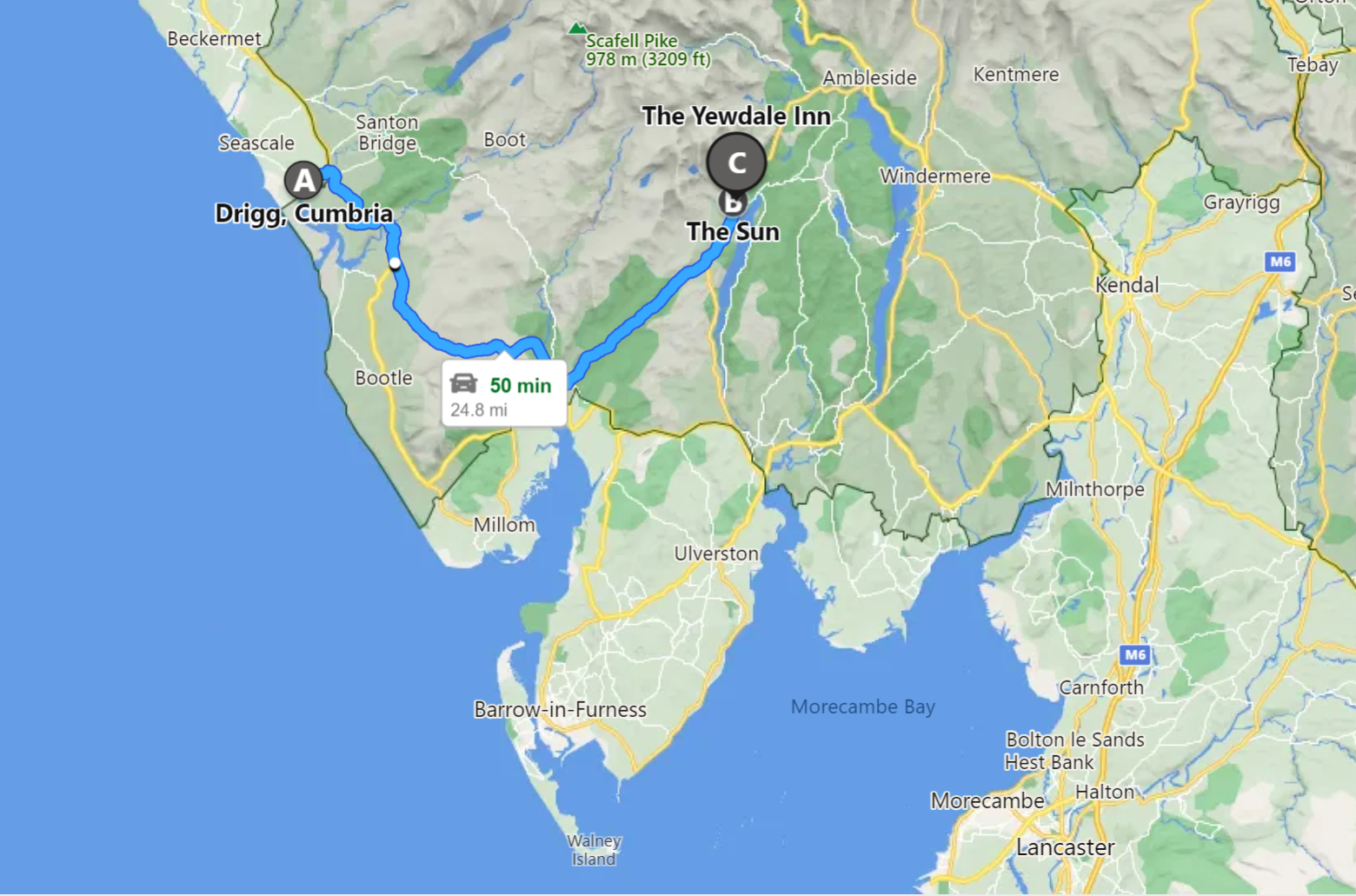The image size is (1356, 896).
Task: Click the M6 motorway shield near Carnforth
Action: pyautogui.click(x=1134, y=654)
